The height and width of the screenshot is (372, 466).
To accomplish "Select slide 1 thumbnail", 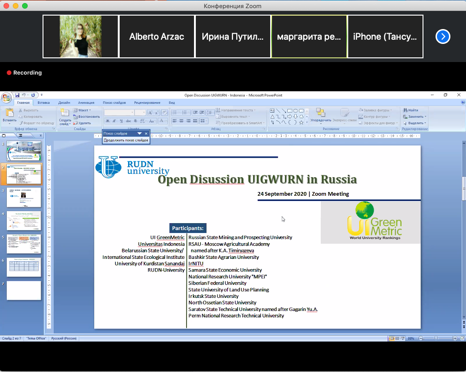I will (24, 151).
